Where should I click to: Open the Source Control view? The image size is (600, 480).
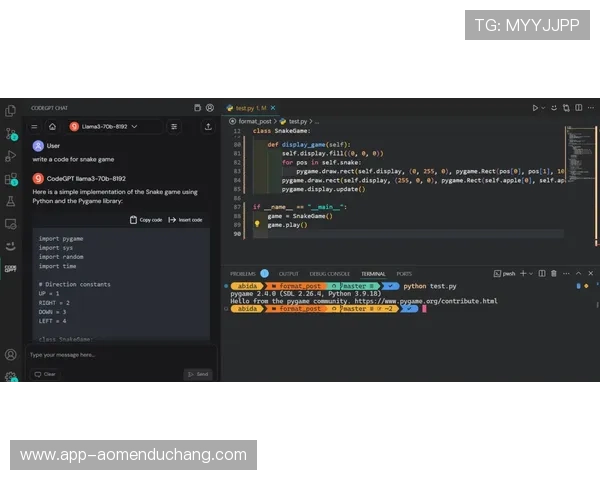click(x=11, y=133)
